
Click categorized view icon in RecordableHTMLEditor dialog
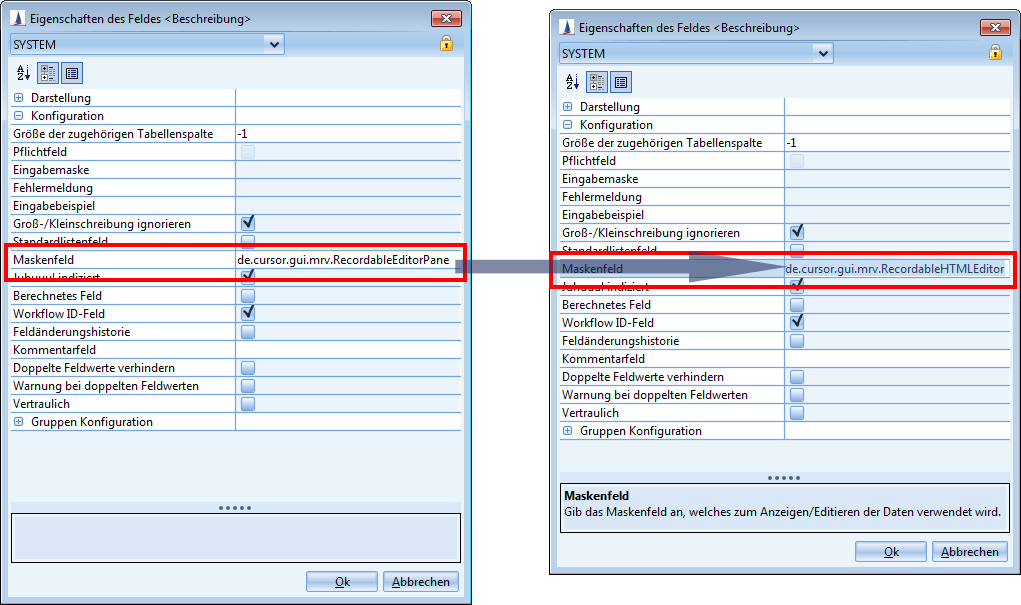click(597, 82)
